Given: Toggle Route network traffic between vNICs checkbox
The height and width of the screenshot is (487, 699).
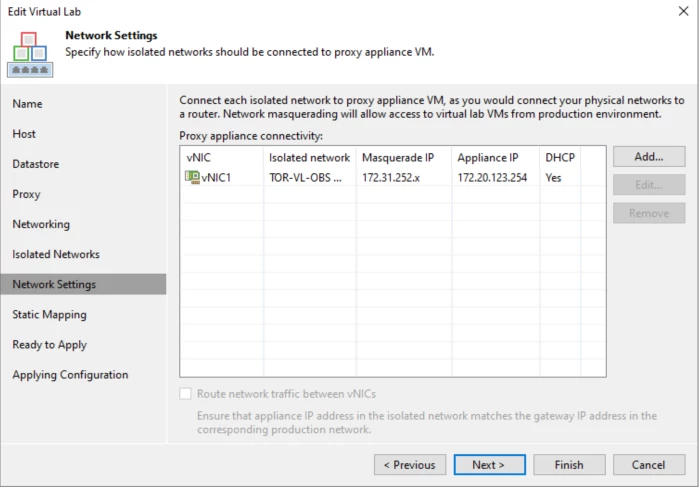Looking at the screenshot, I should [x=185, y=394].
